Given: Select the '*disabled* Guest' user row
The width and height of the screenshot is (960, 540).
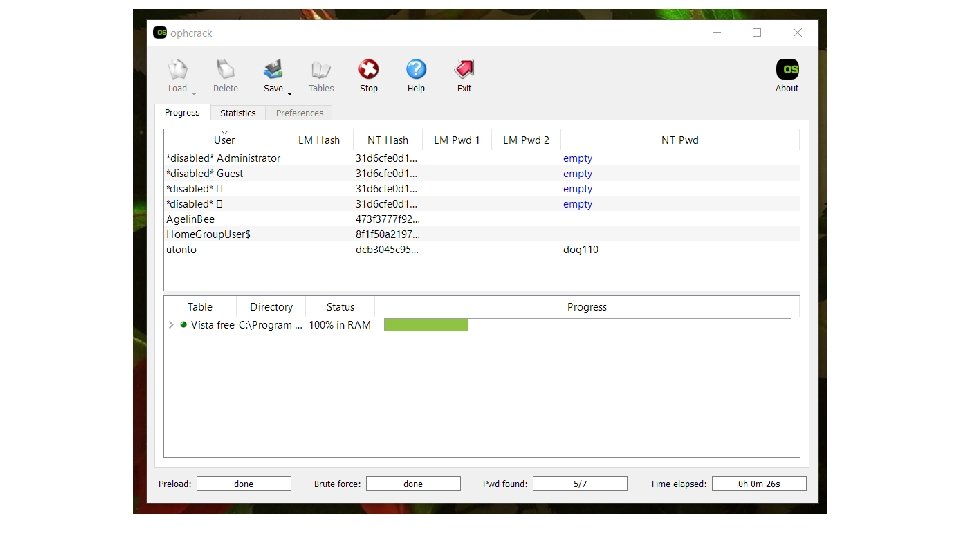Looking at the screenshot, I should point(482,173).
